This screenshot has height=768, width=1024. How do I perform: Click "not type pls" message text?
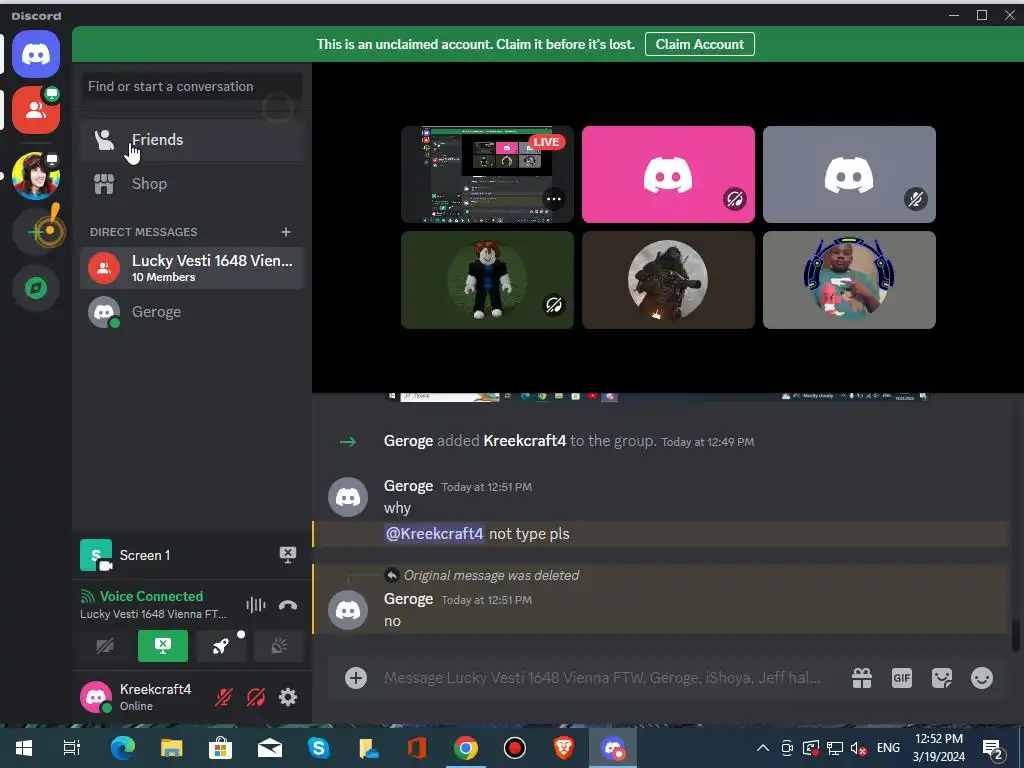click(x=529, y=534)
